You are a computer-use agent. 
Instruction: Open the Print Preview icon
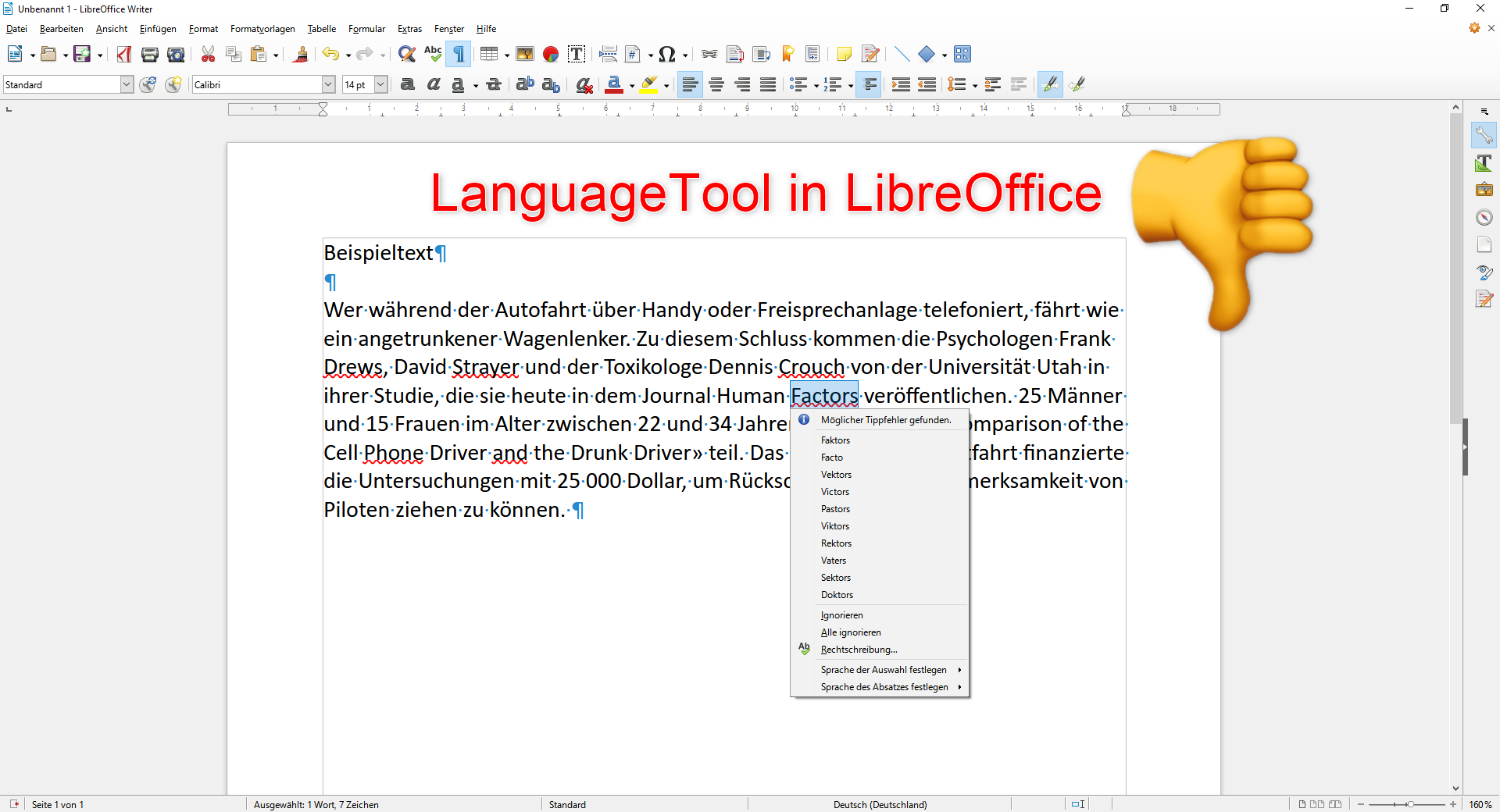177,54
